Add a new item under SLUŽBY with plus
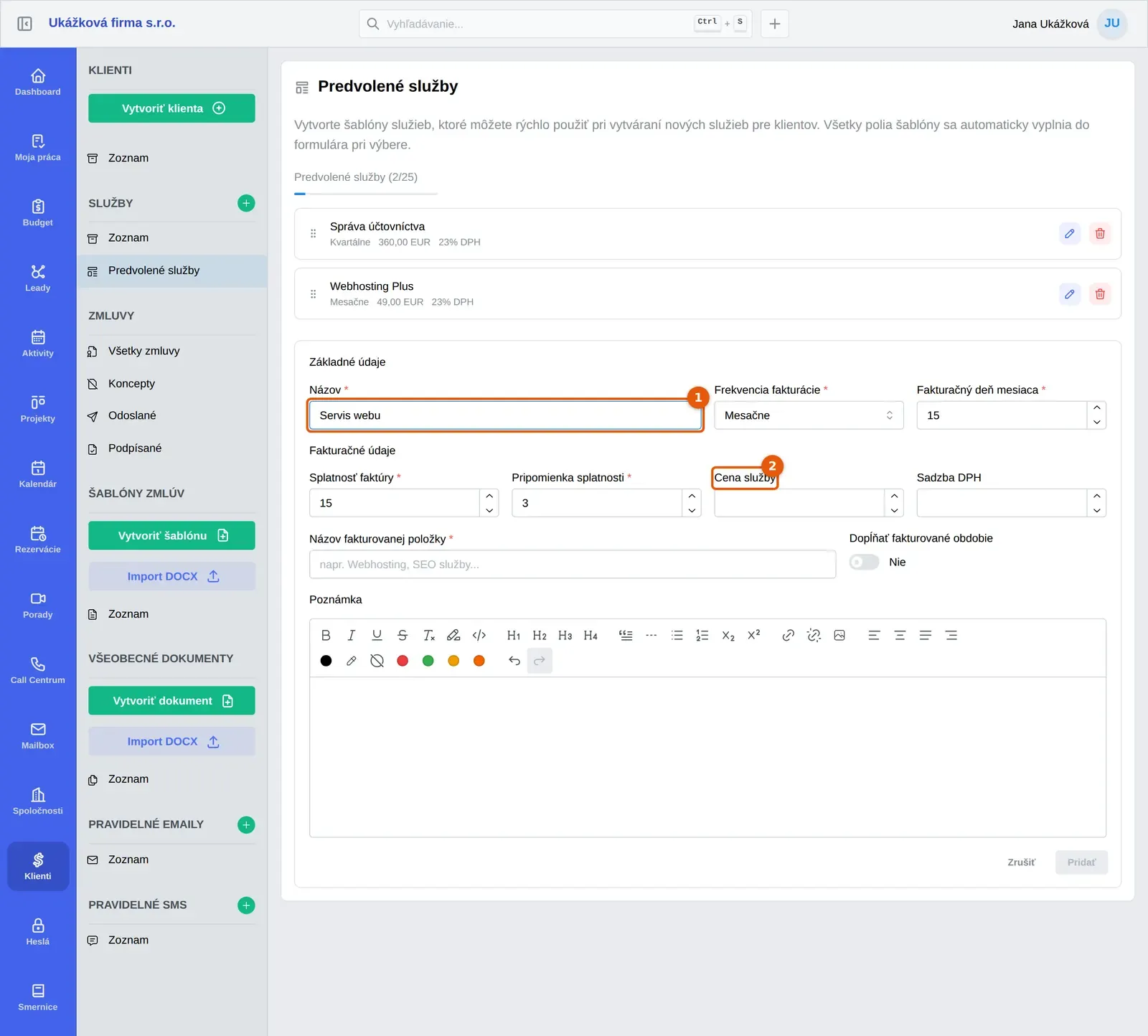 (x=246, y=203)
